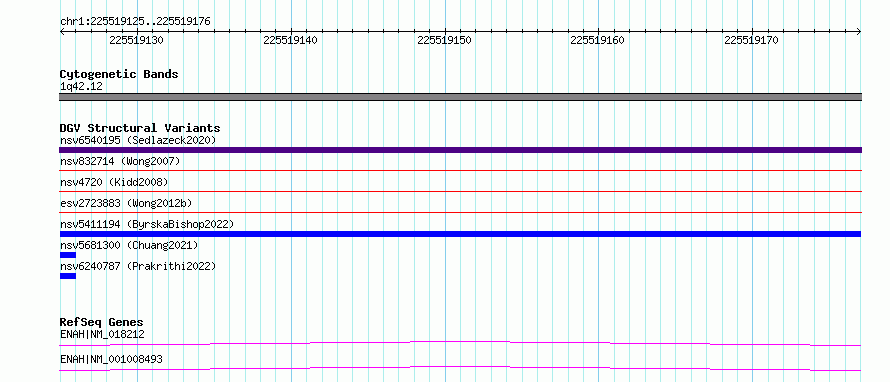Click the red line of nsv832714
The width and height of the screenshot is (890, 382).
(x=460, y=170)
